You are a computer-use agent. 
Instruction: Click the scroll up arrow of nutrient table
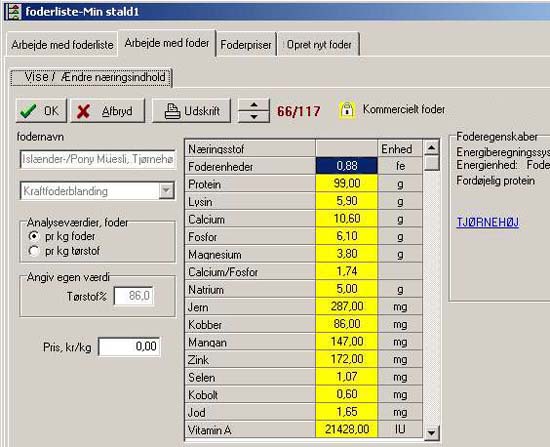pyautogui.click(x=431, y=147)
